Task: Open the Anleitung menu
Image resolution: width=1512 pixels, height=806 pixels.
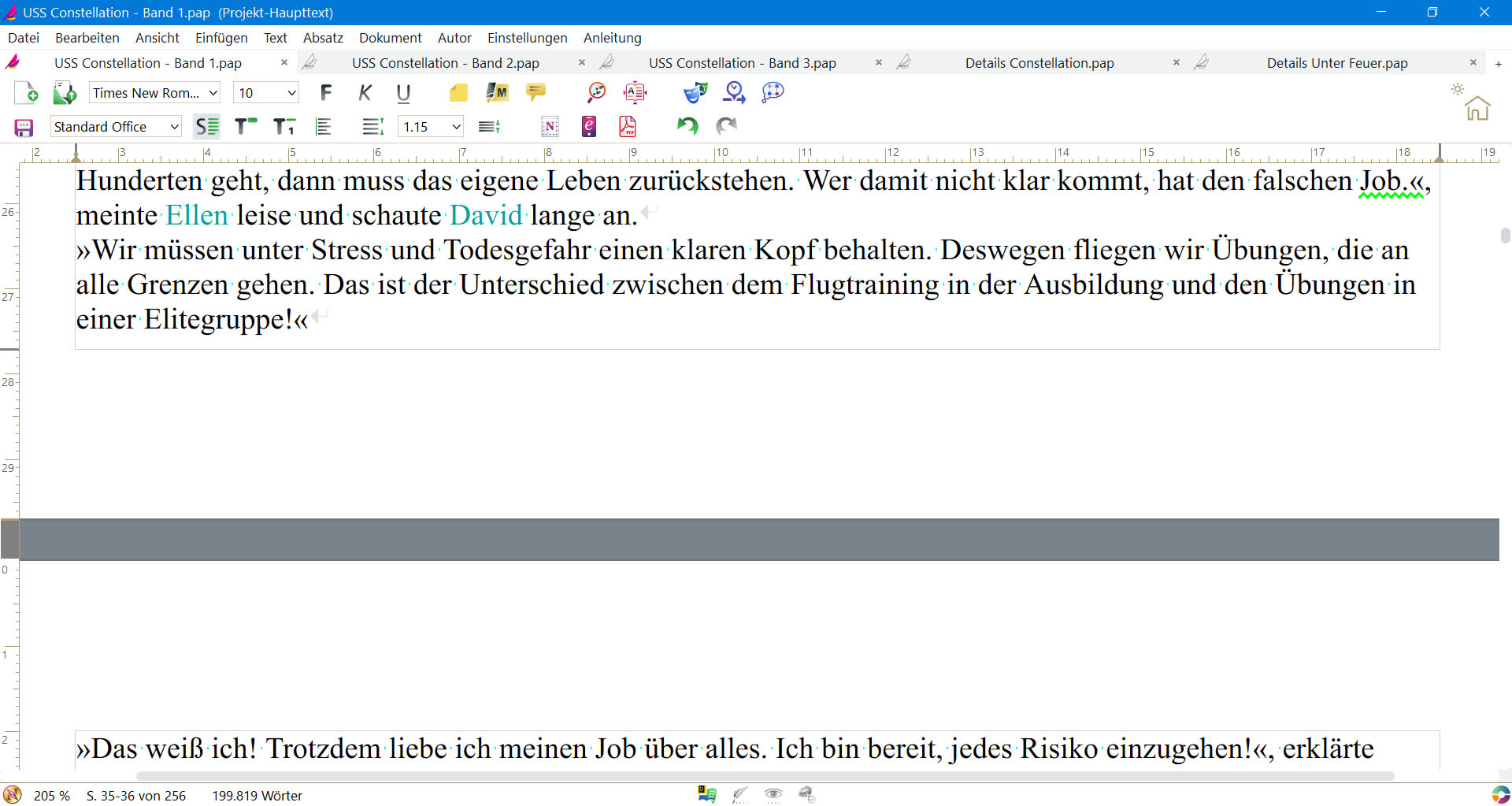Action: [613, 38]
